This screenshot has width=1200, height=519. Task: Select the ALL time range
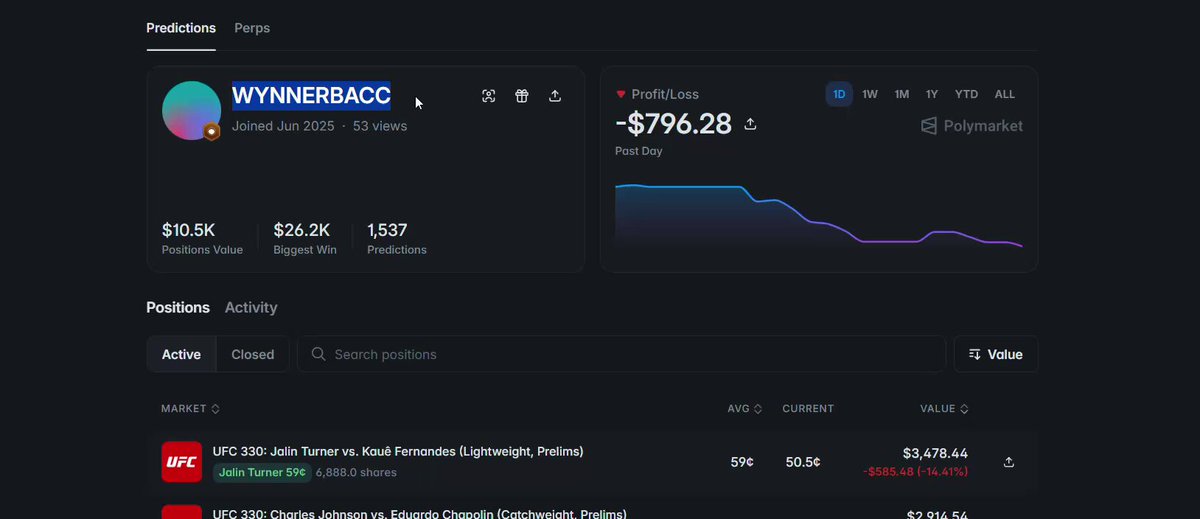pos(1005,94)
